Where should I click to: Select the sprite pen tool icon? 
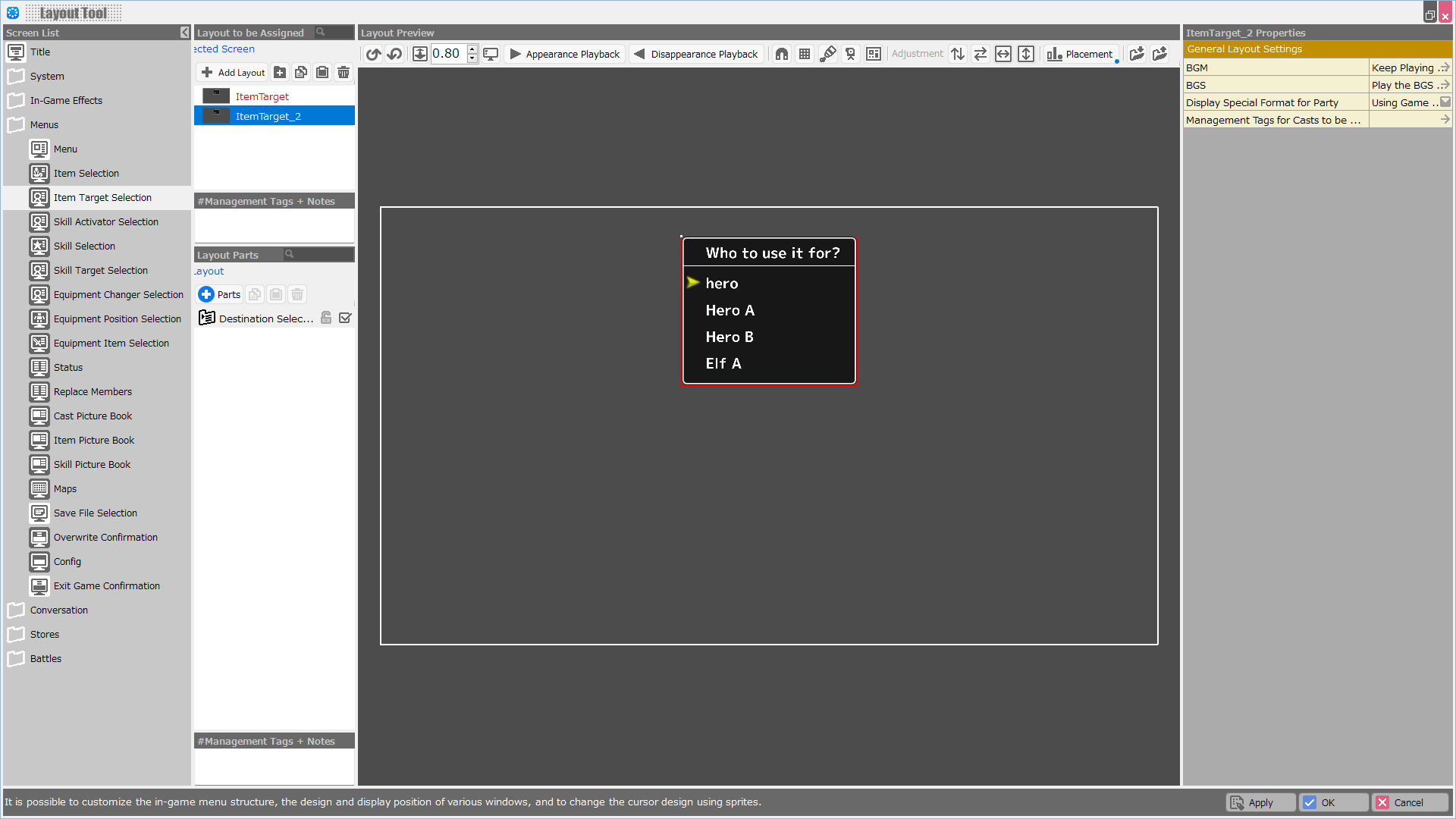(x=827, y=53)
